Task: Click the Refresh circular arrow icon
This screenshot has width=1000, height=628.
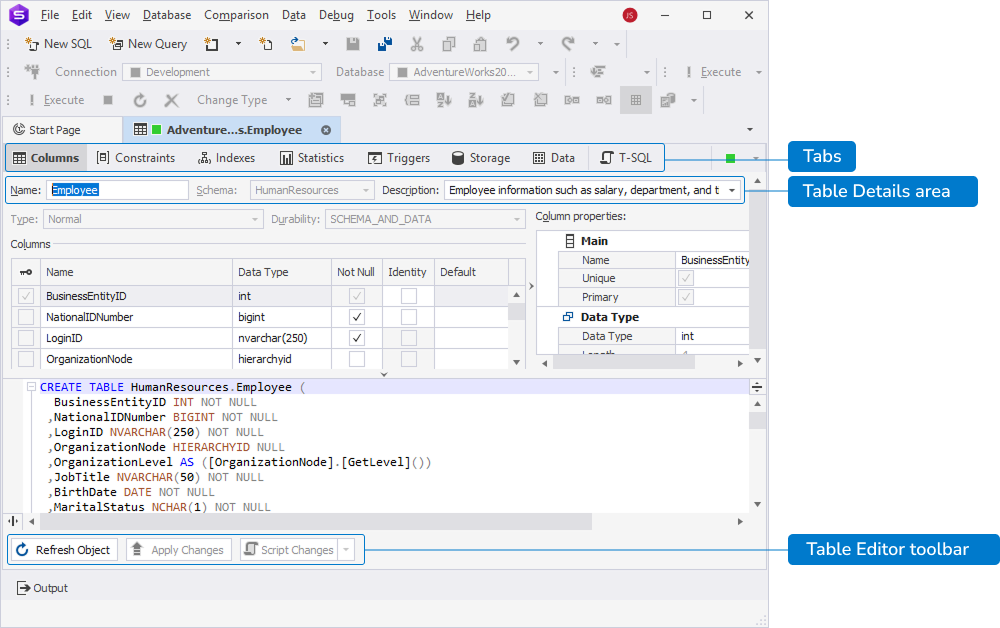Action: [140, 100]
